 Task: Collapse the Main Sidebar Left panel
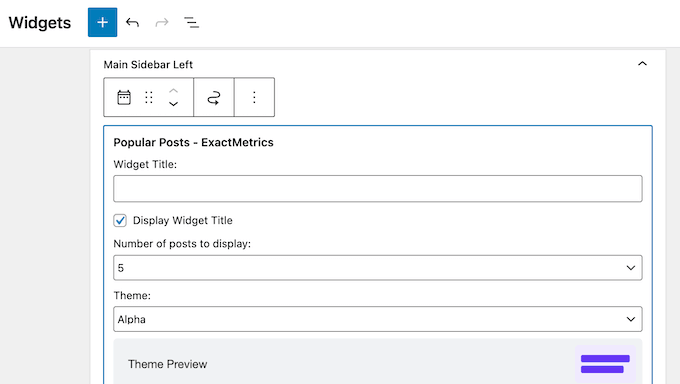click(642, 64)
